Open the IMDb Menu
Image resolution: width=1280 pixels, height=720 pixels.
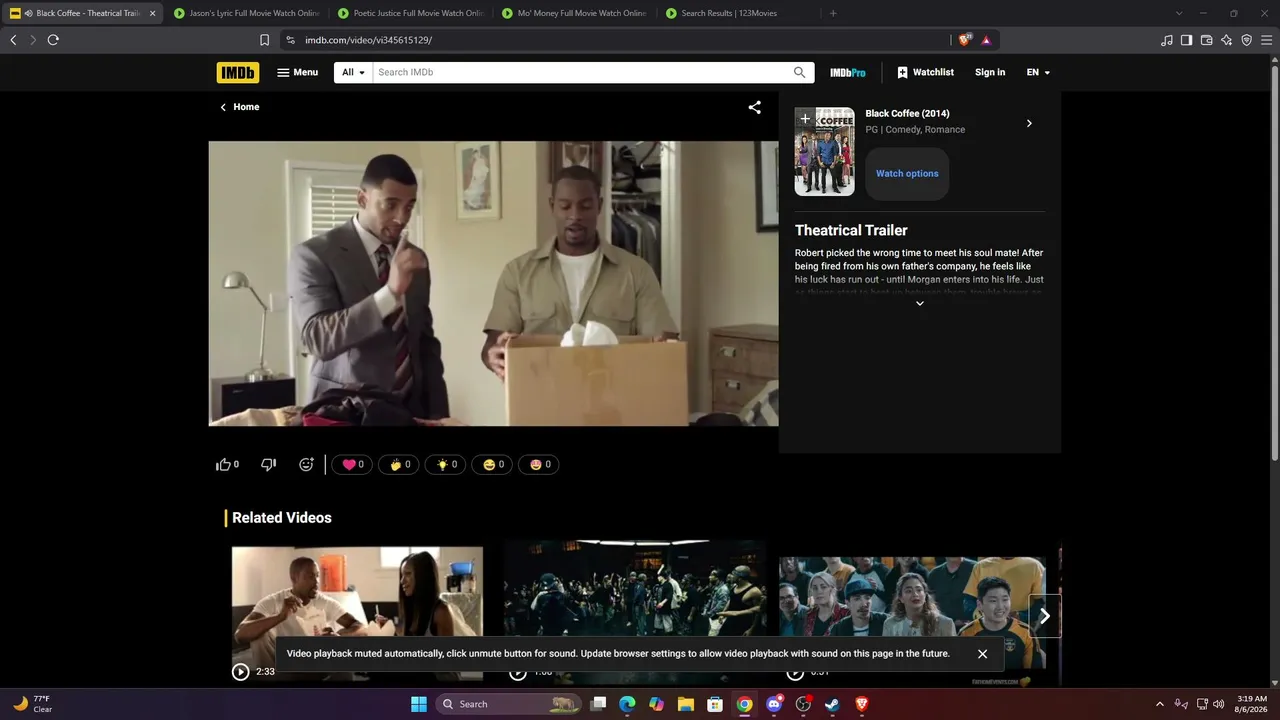coord(297,72)
